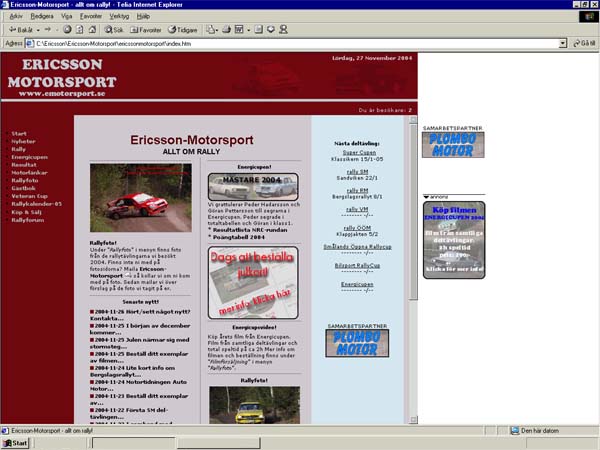Open the Super Cupen link

pos(359,153)
